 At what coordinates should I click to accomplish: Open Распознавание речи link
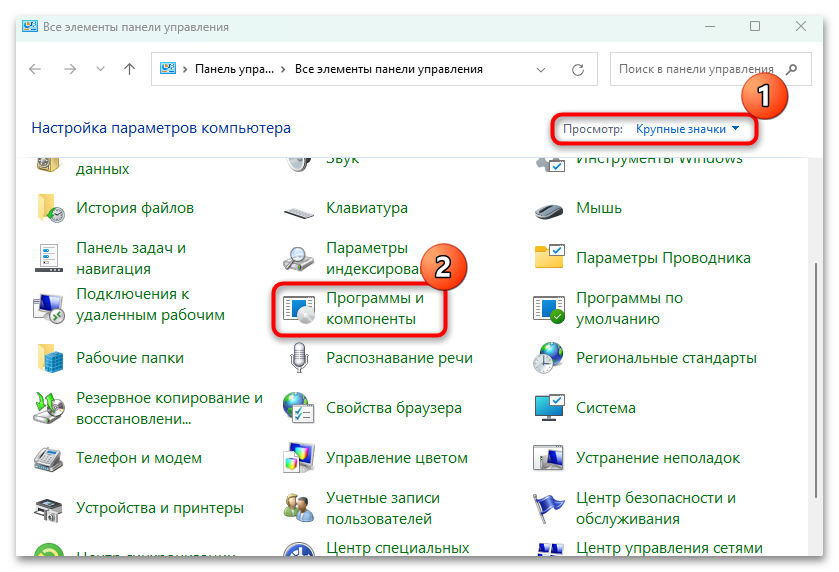(400, 358)
